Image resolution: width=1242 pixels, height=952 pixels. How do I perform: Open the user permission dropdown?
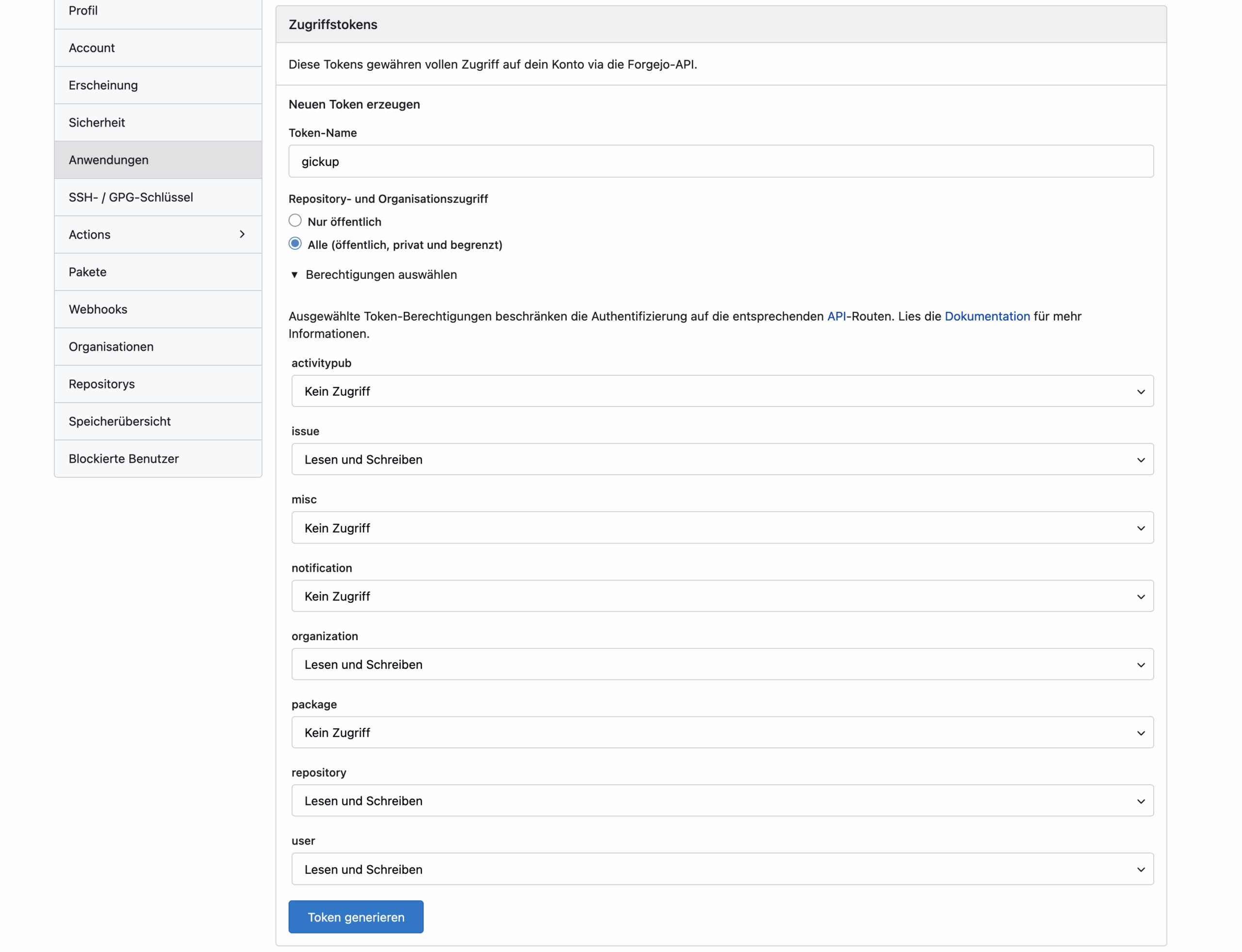point(721,869)
